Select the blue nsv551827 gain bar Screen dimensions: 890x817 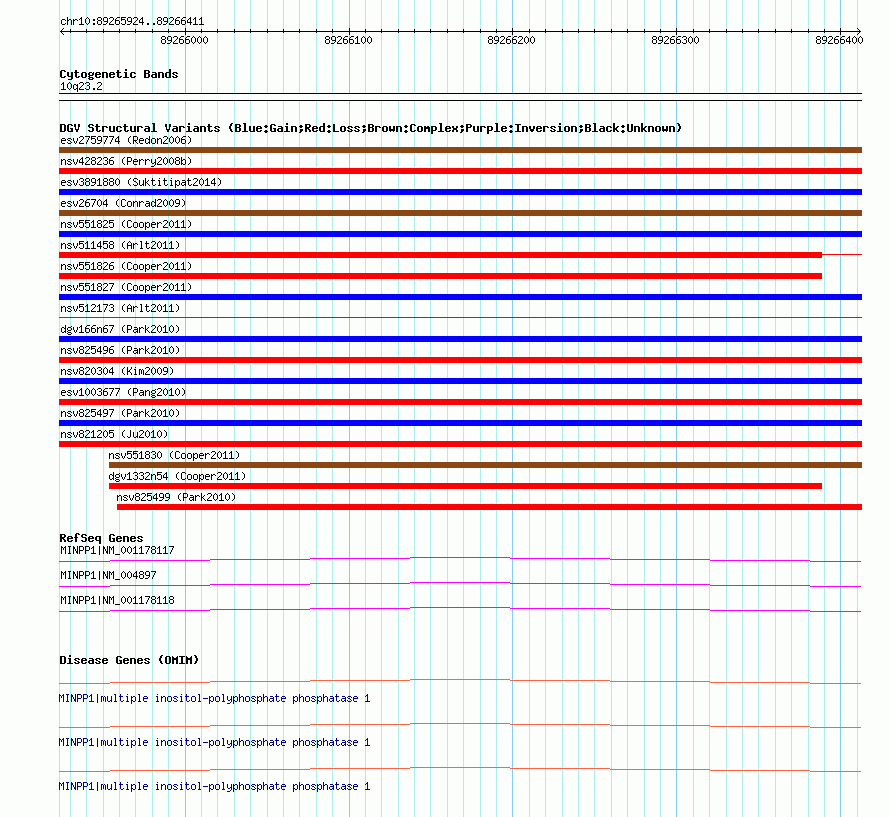[x=460, y=297]
